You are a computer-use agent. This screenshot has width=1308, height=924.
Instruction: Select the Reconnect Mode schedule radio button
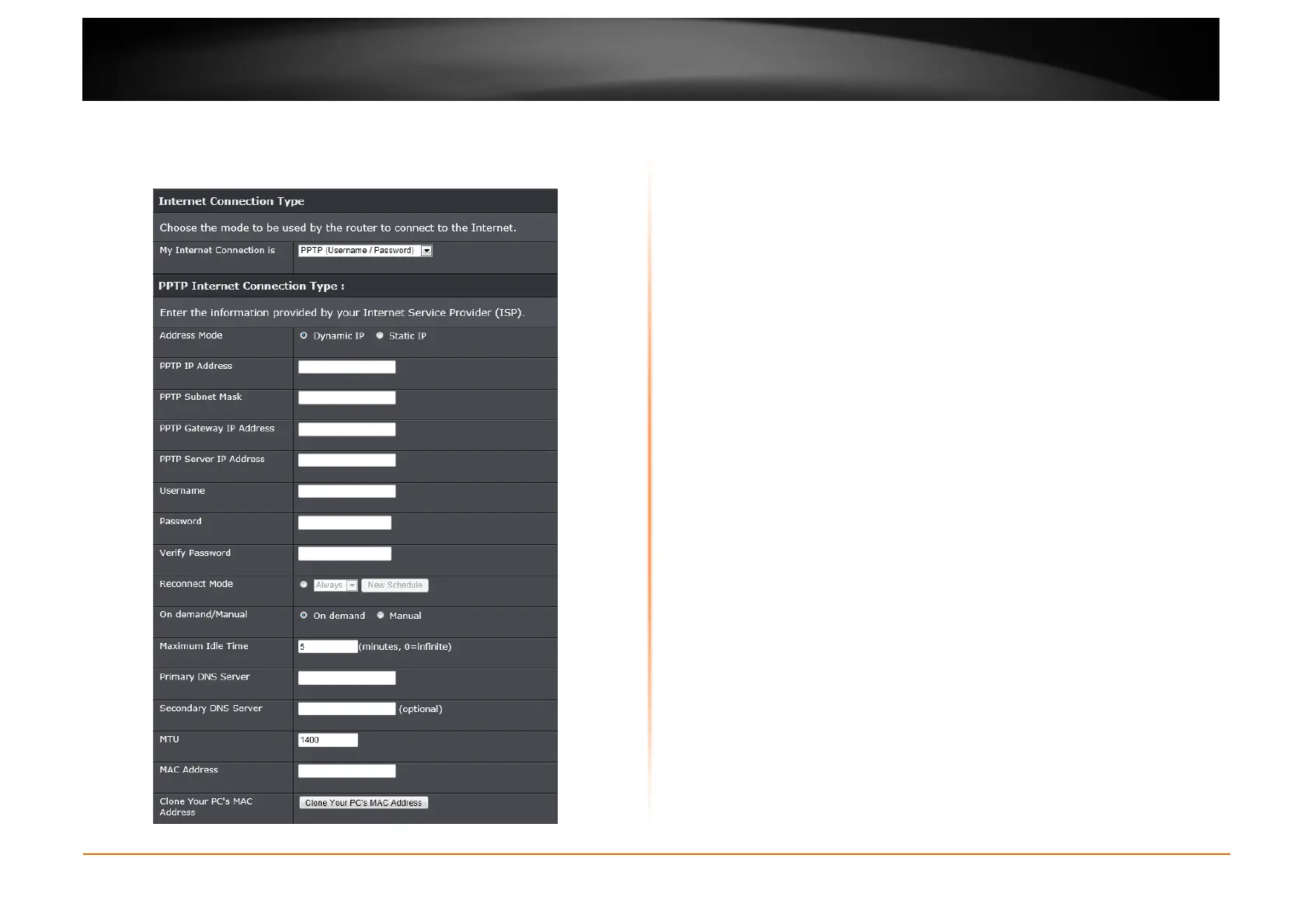(x=304, y=585)
